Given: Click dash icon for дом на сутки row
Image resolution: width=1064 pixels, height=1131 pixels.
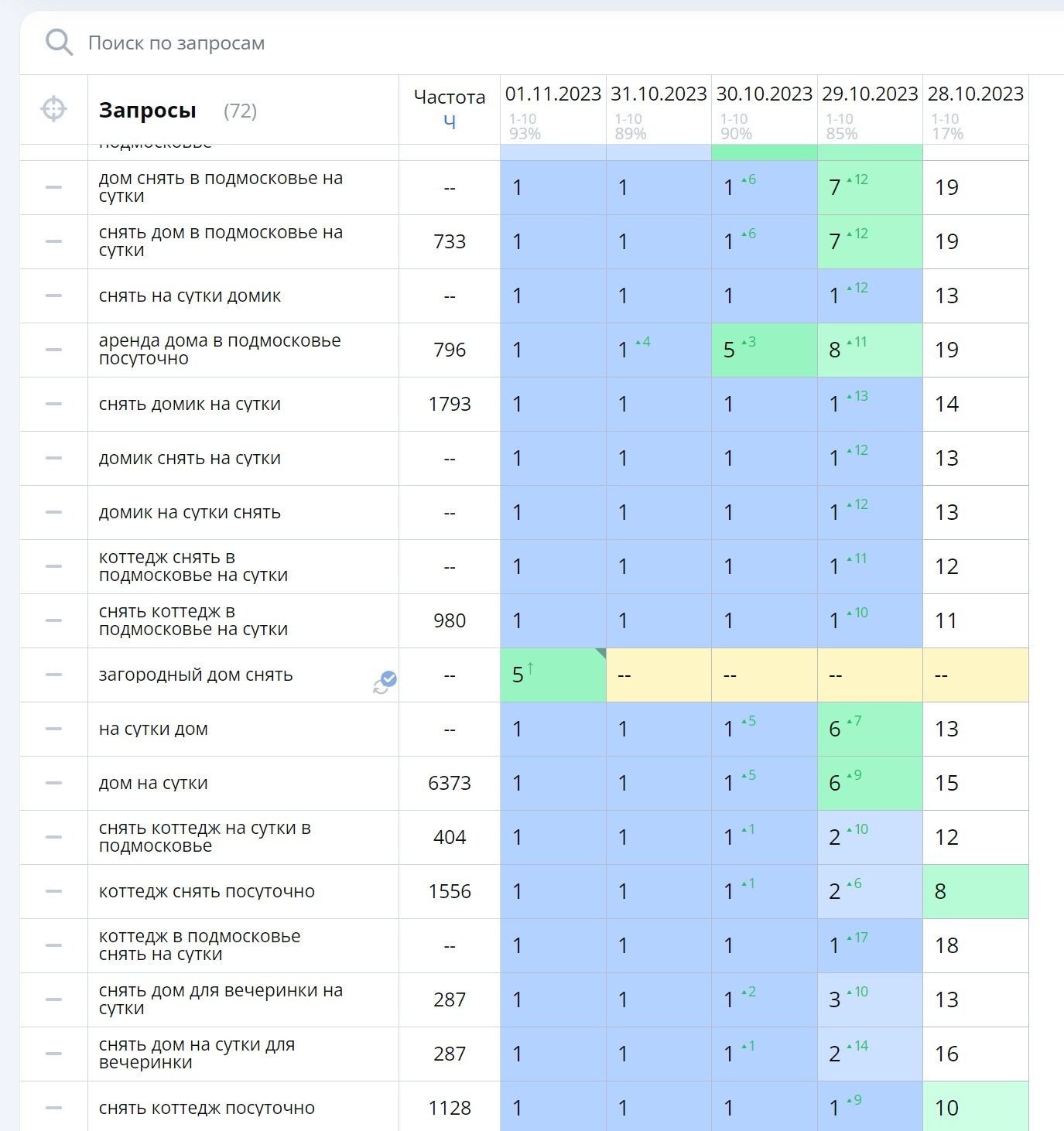Looking at the screenshot, I should point(53,783).
